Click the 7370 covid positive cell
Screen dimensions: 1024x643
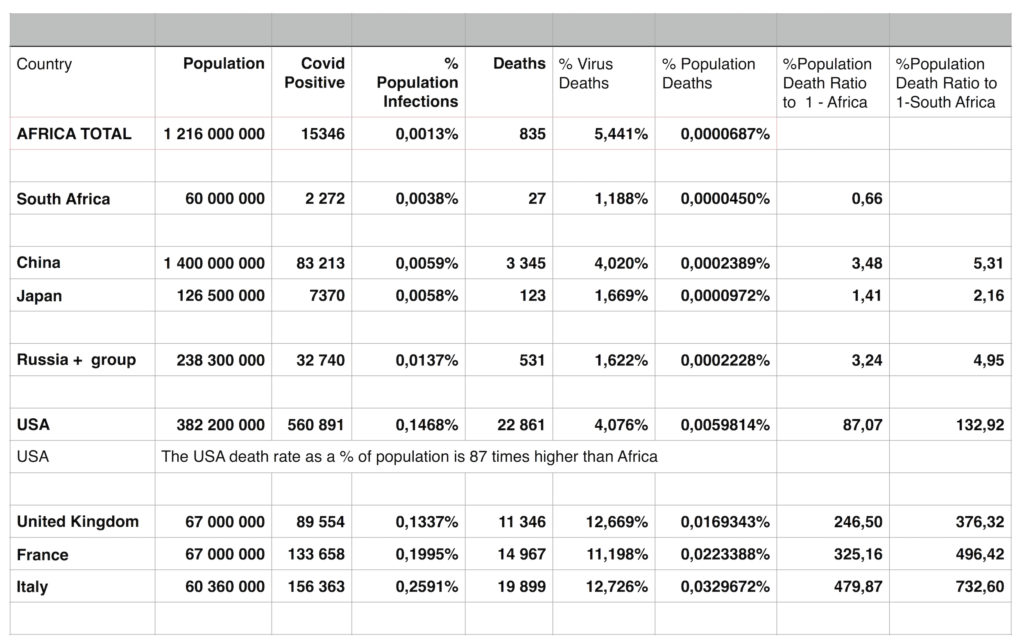[x=311, y=295]
